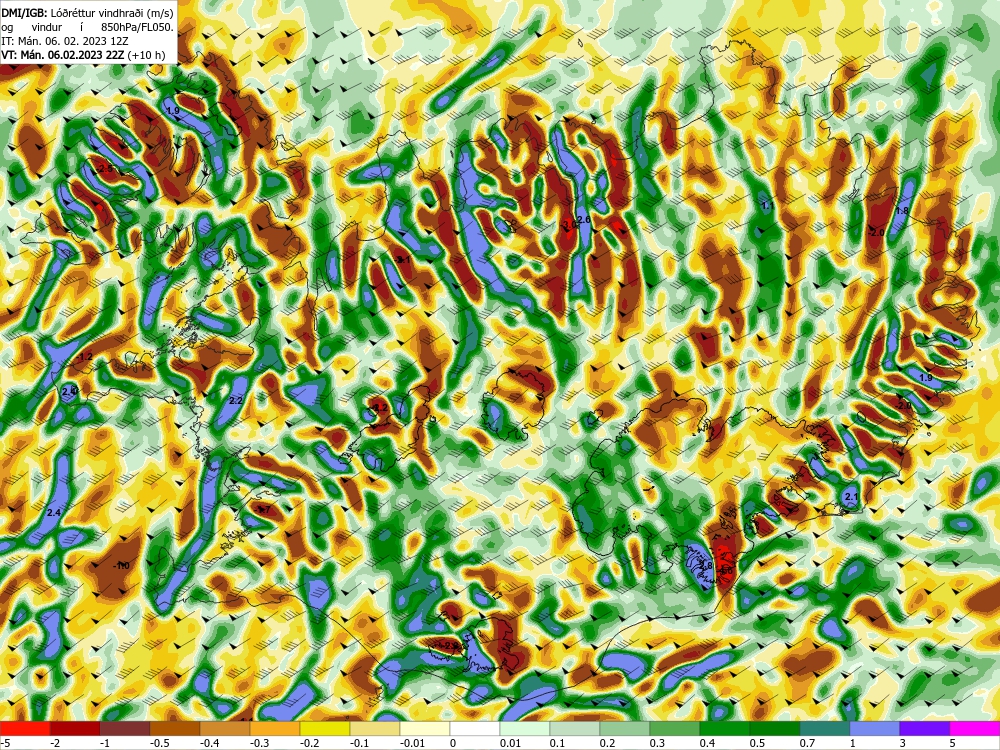This screenshot has width=1000, height=750.
Task: Select the teal legend swatch labeled 0.7
Action: tap(825, 728)
